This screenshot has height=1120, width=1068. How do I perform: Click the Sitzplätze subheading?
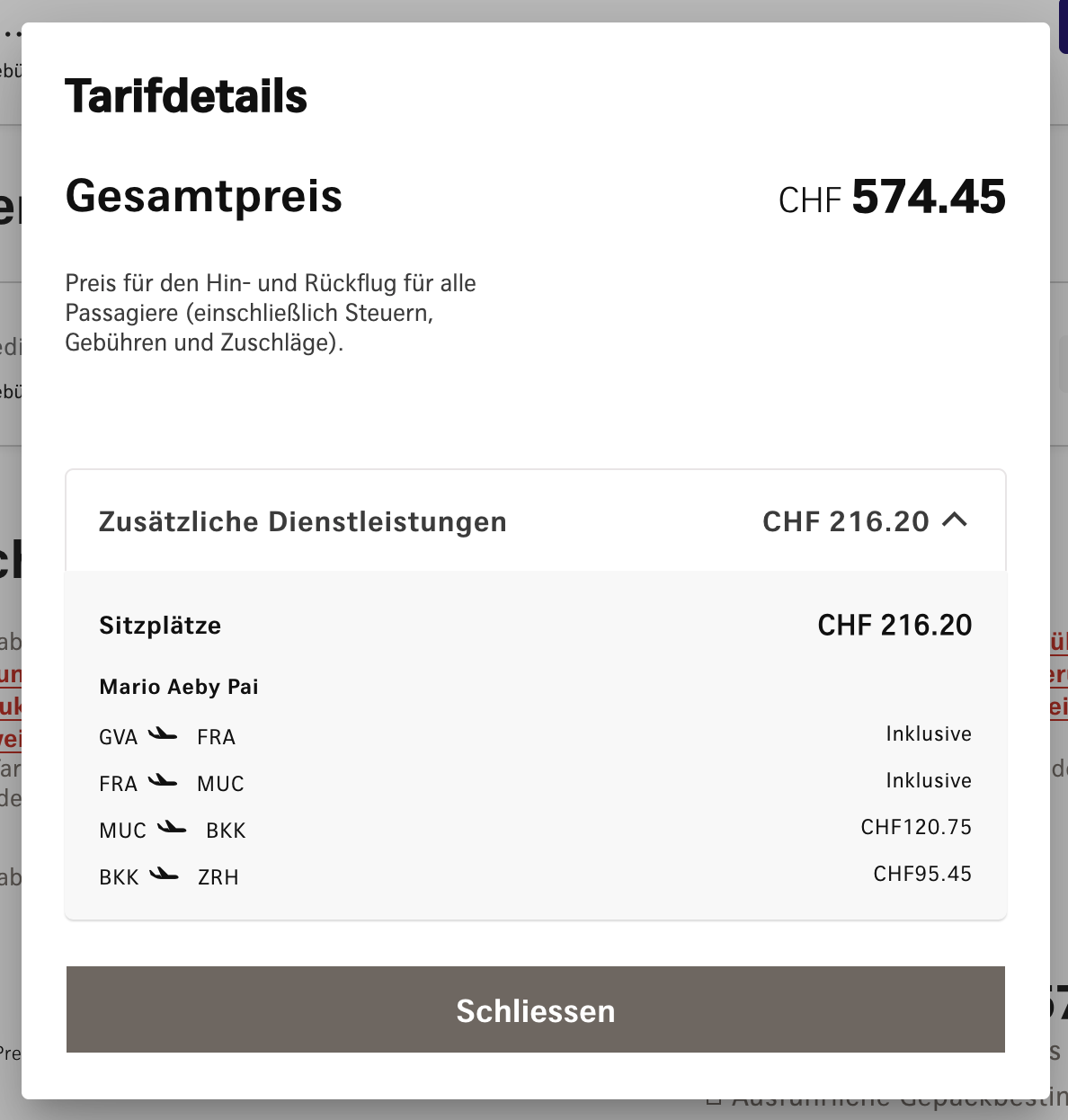coord(160,626)
